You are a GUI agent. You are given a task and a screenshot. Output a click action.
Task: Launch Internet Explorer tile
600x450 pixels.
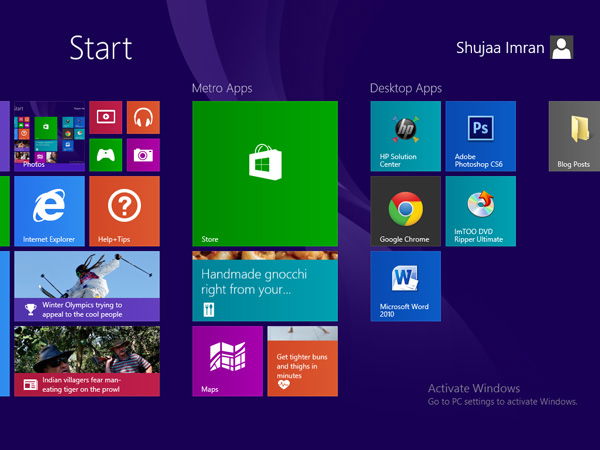tap(49, 211)
